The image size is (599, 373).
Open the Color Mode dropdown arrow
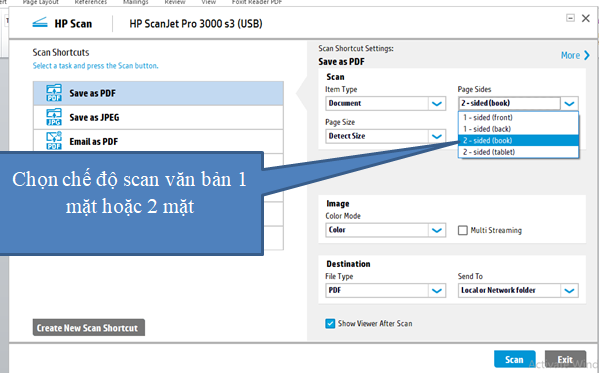(x=437, y=230)
